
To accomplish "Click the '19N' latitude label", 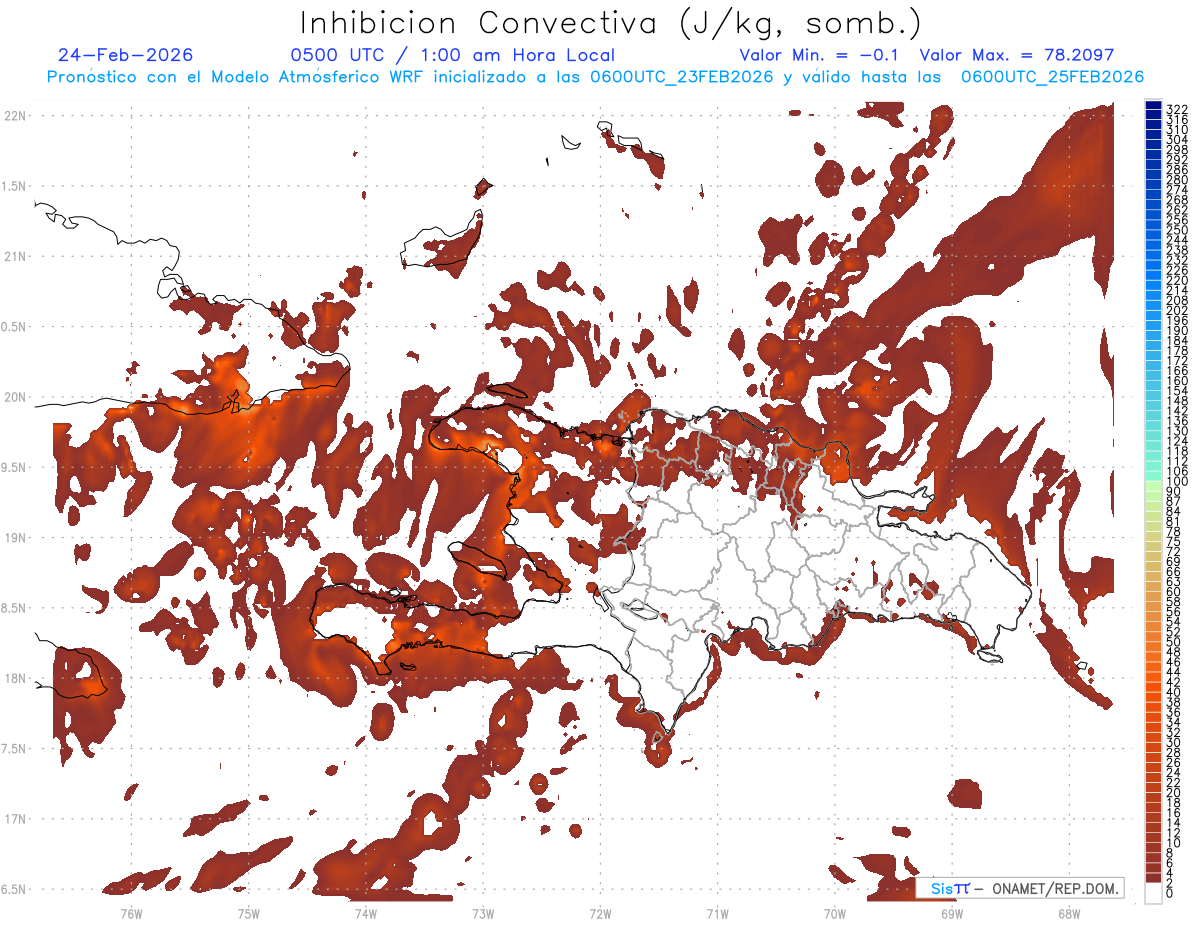I will coord(15,538).
